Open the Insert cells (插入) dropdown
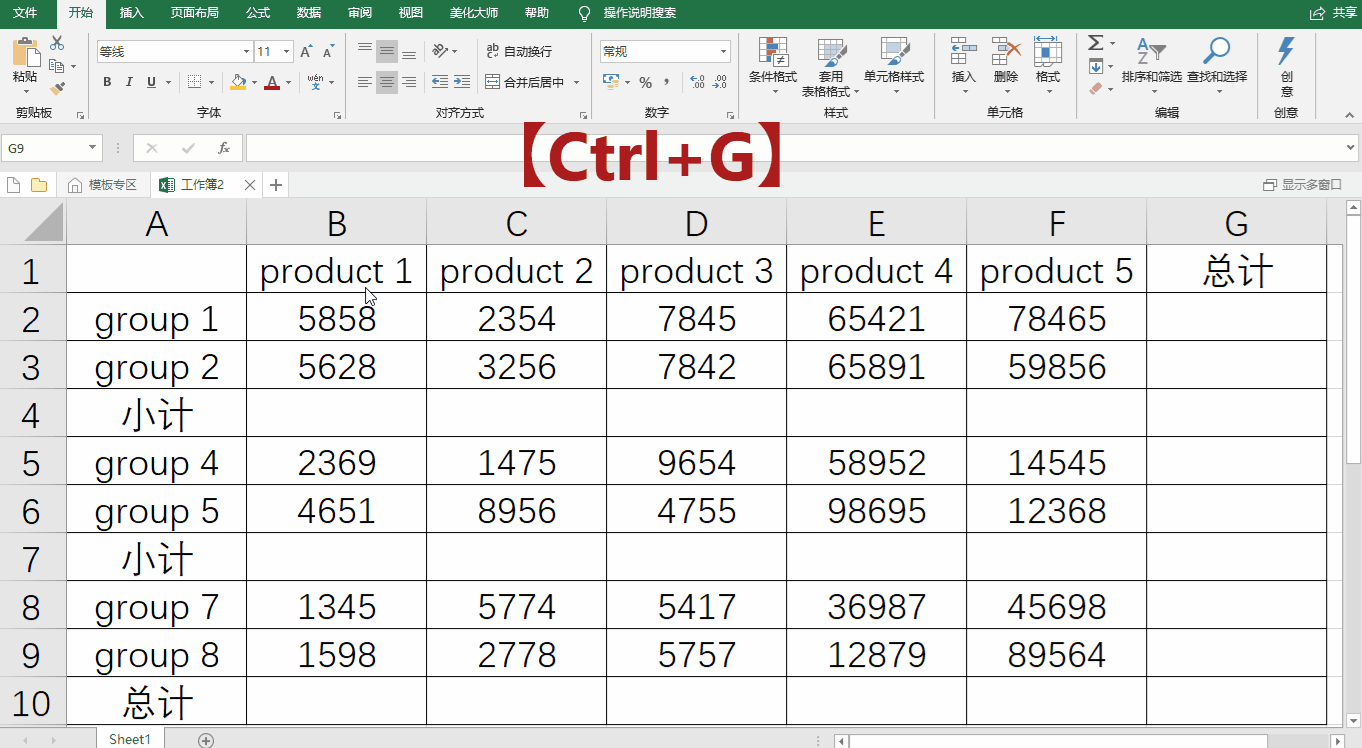Image resolution: width=1362 pixels, height=748 pixels. click(964, 66)
